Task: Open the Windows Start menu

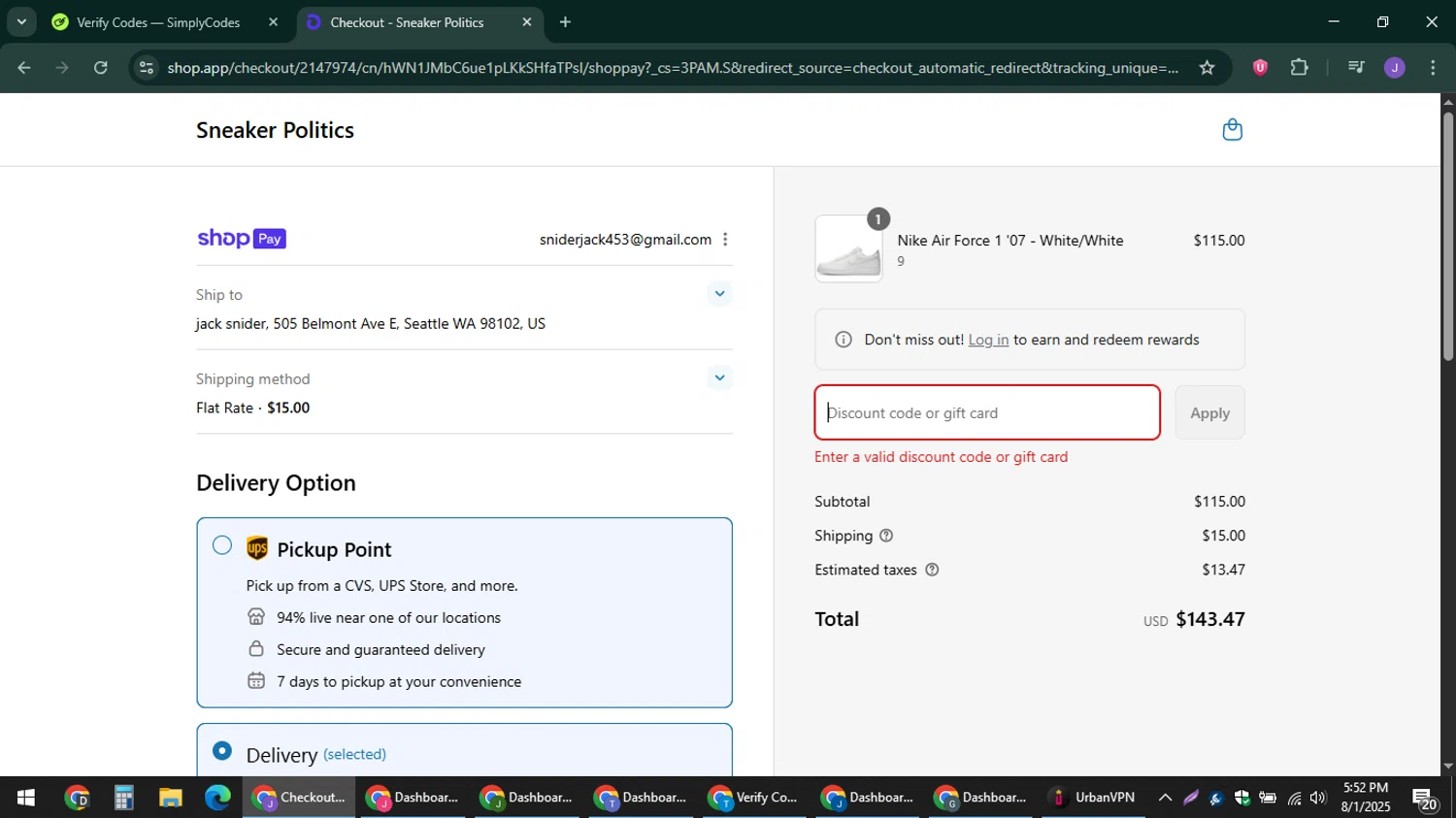Action: [25, 798]
